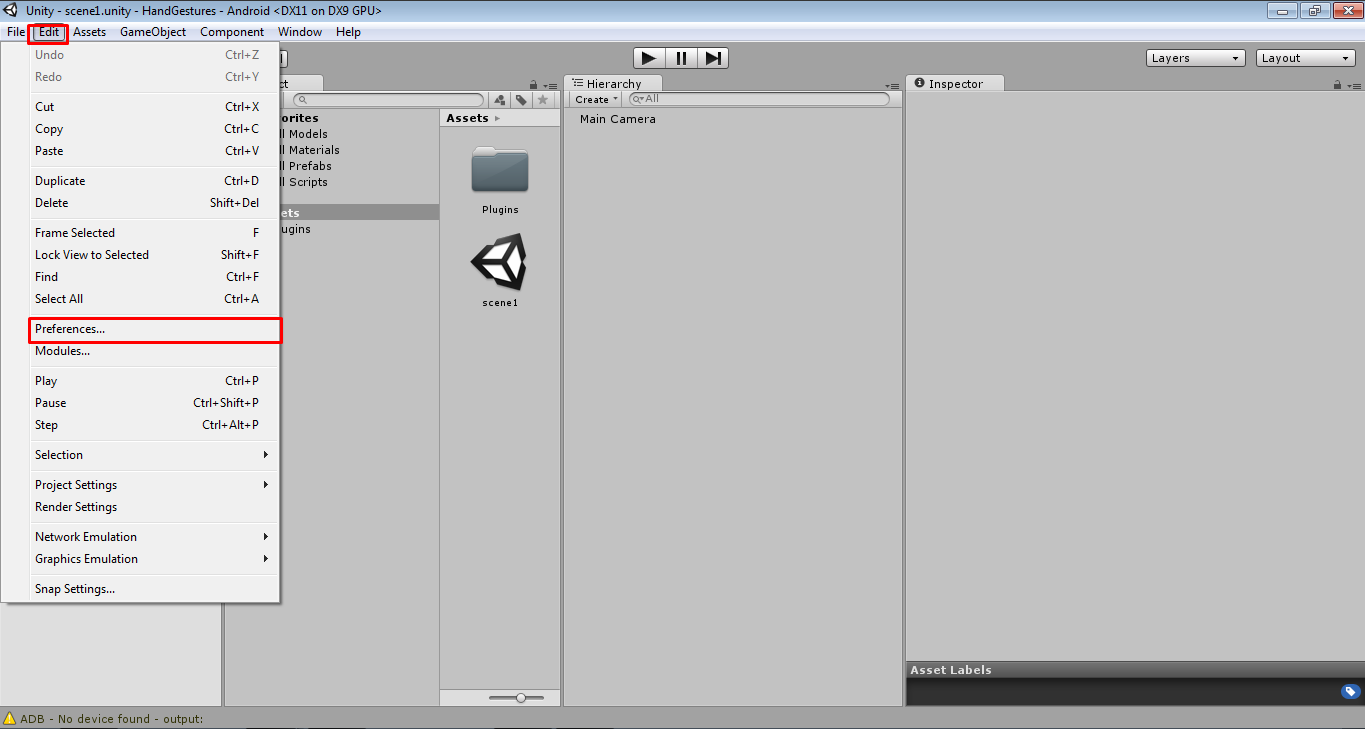The width and height of the screenshot is (1365, 729).
Task: Open the Hierarchy panel options menu icon
Action: click(892, 85)
